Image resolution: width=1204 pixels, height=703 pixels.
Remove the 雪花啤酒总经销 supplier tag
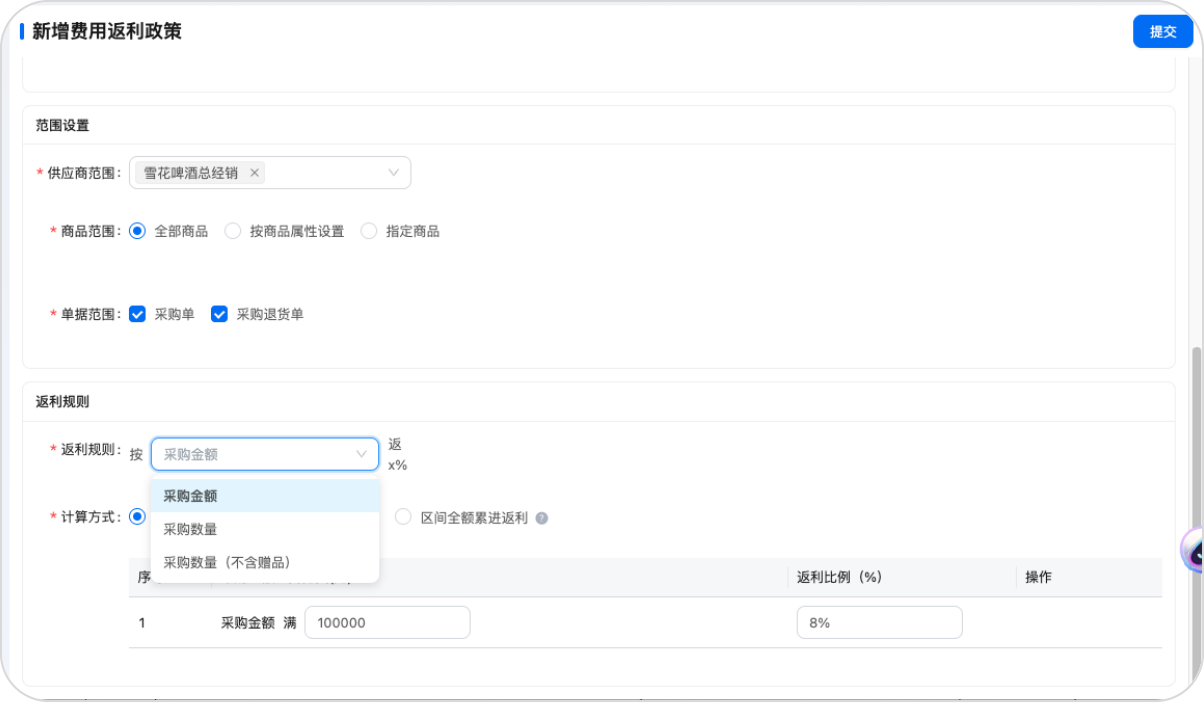(255, 173)
